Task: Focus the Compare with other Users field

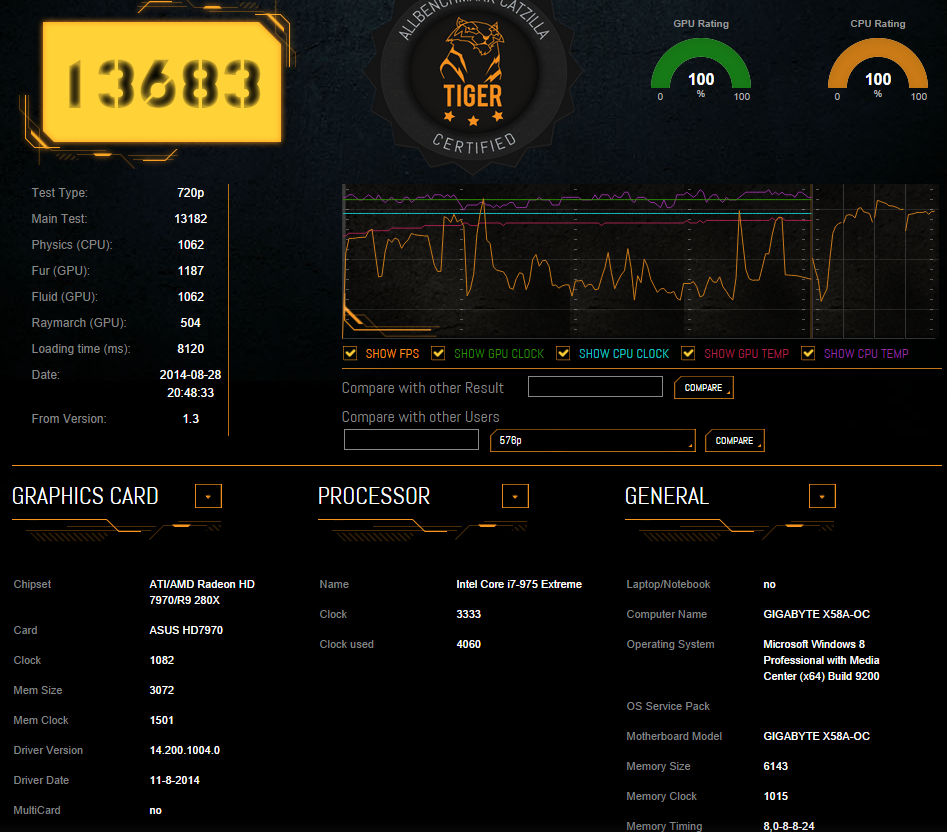Action: [411, 440]
